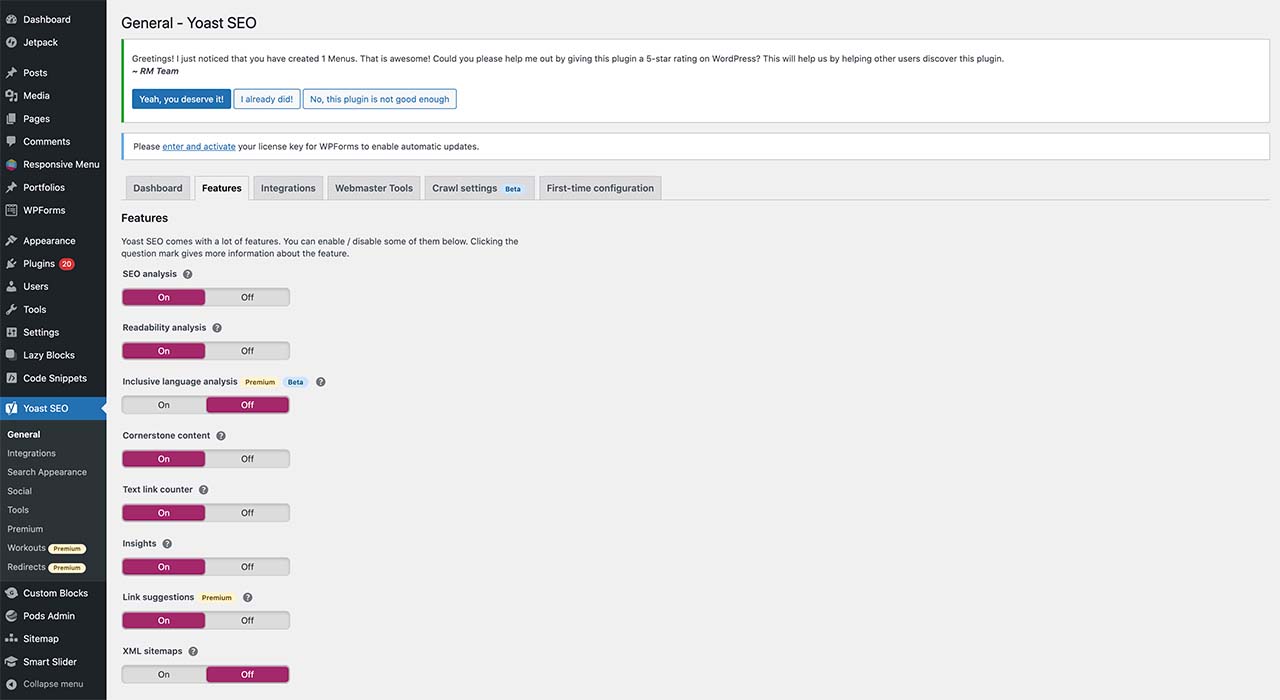Open Social under Yoast SEO
1280x700 pixels.
point(20,491)
